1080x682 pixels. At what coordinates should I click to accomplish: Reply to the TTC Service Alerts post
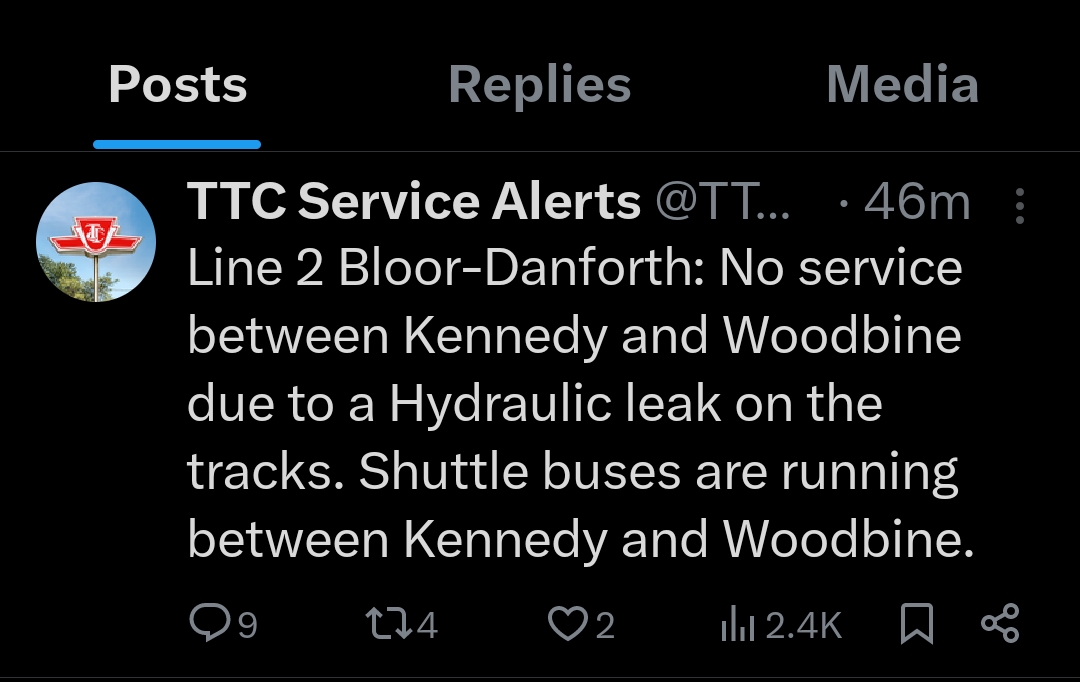point(208,624)
